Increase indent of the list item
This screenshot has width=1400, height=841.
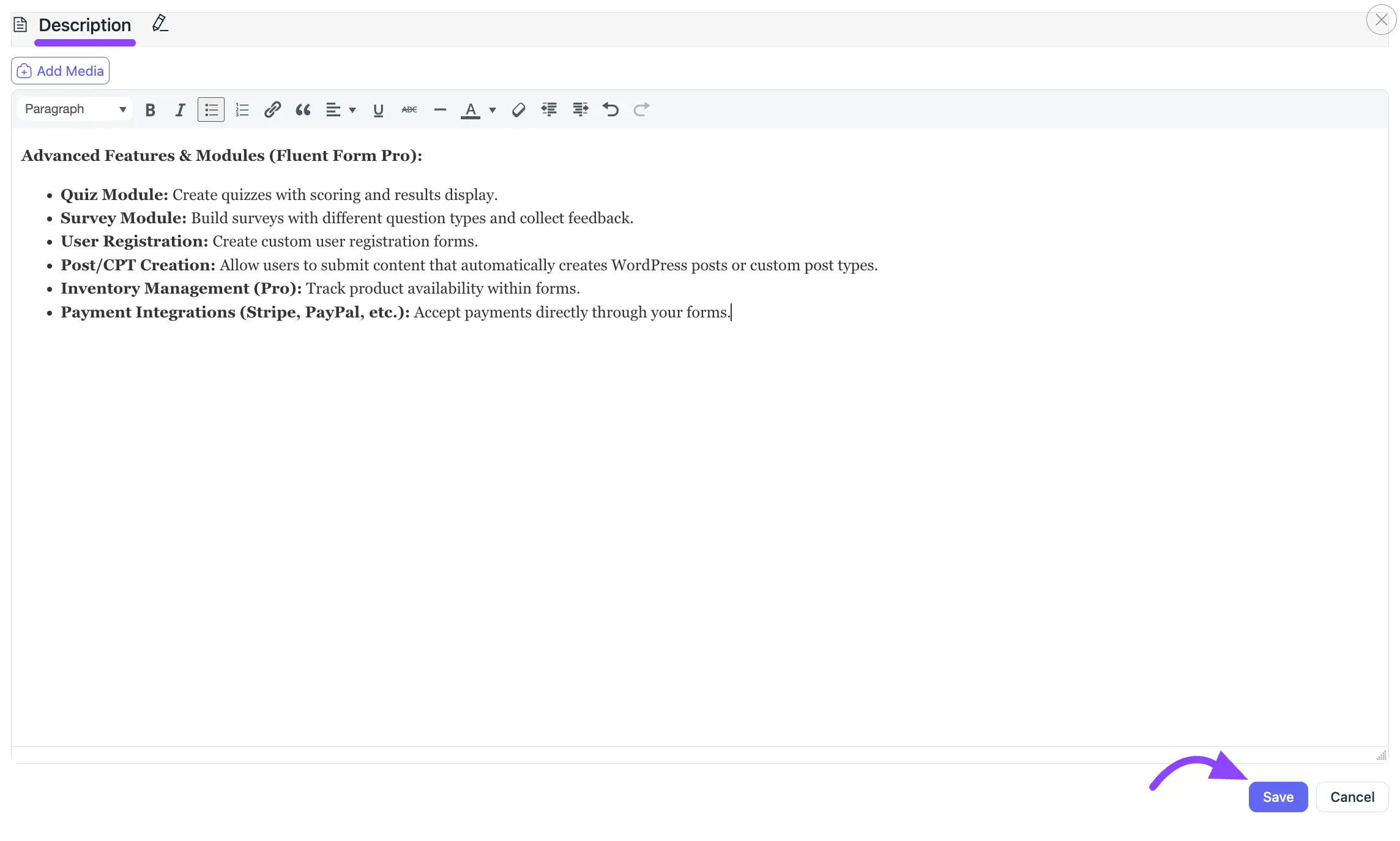point(580,110)
